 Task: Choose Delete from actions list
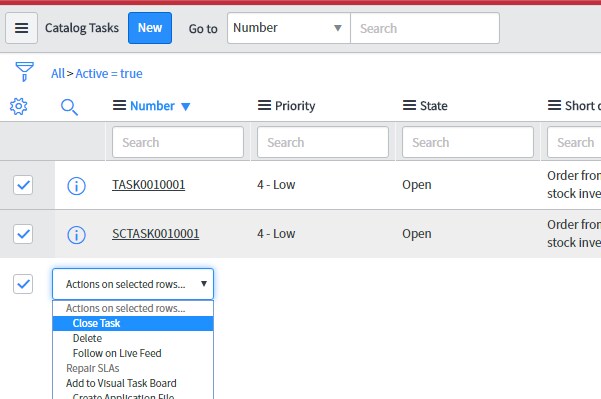click(x=133, y=338)
